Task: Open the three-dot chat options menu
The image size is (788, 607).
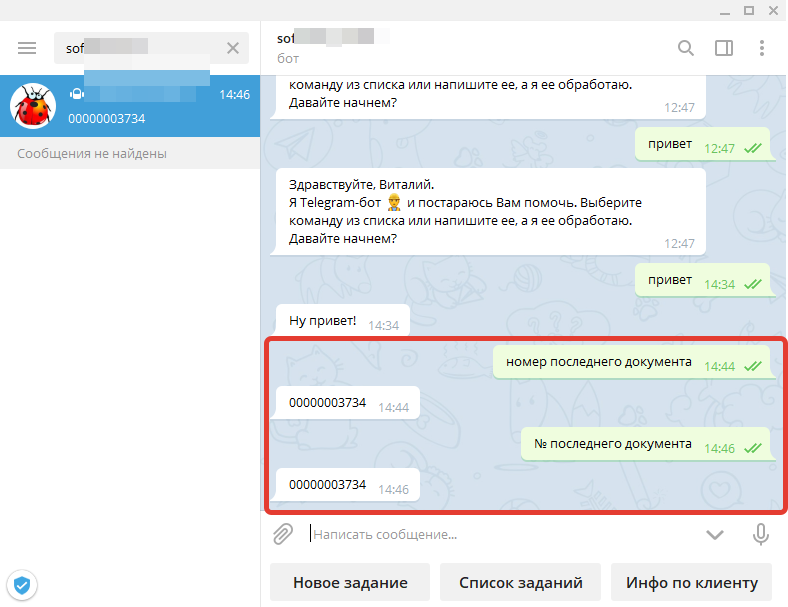Action: tap(762, 48)
